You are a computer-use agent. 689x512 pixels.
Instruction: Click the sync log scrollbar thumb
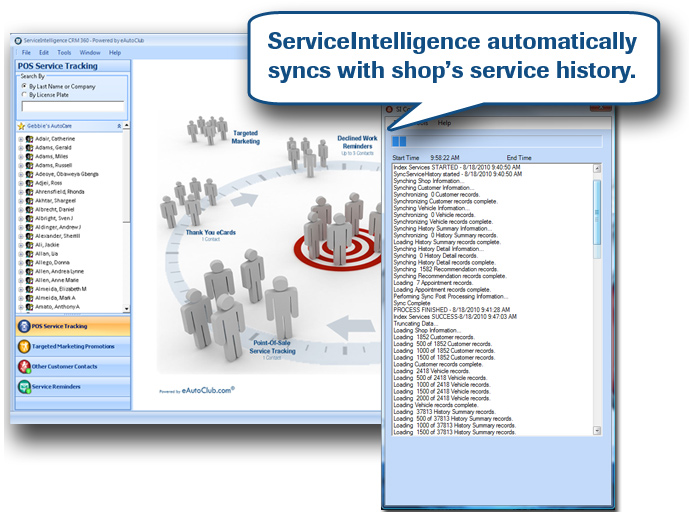coord(597,213)
